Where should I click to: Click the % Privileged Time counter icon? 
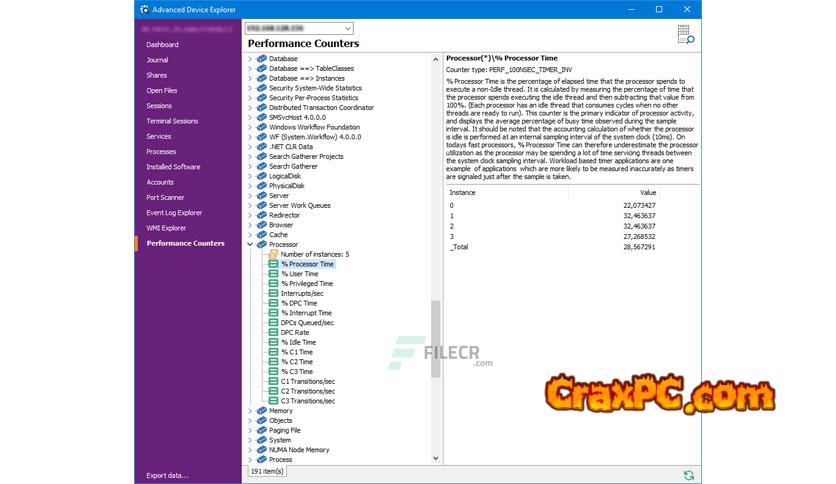[x=273, y=284]
